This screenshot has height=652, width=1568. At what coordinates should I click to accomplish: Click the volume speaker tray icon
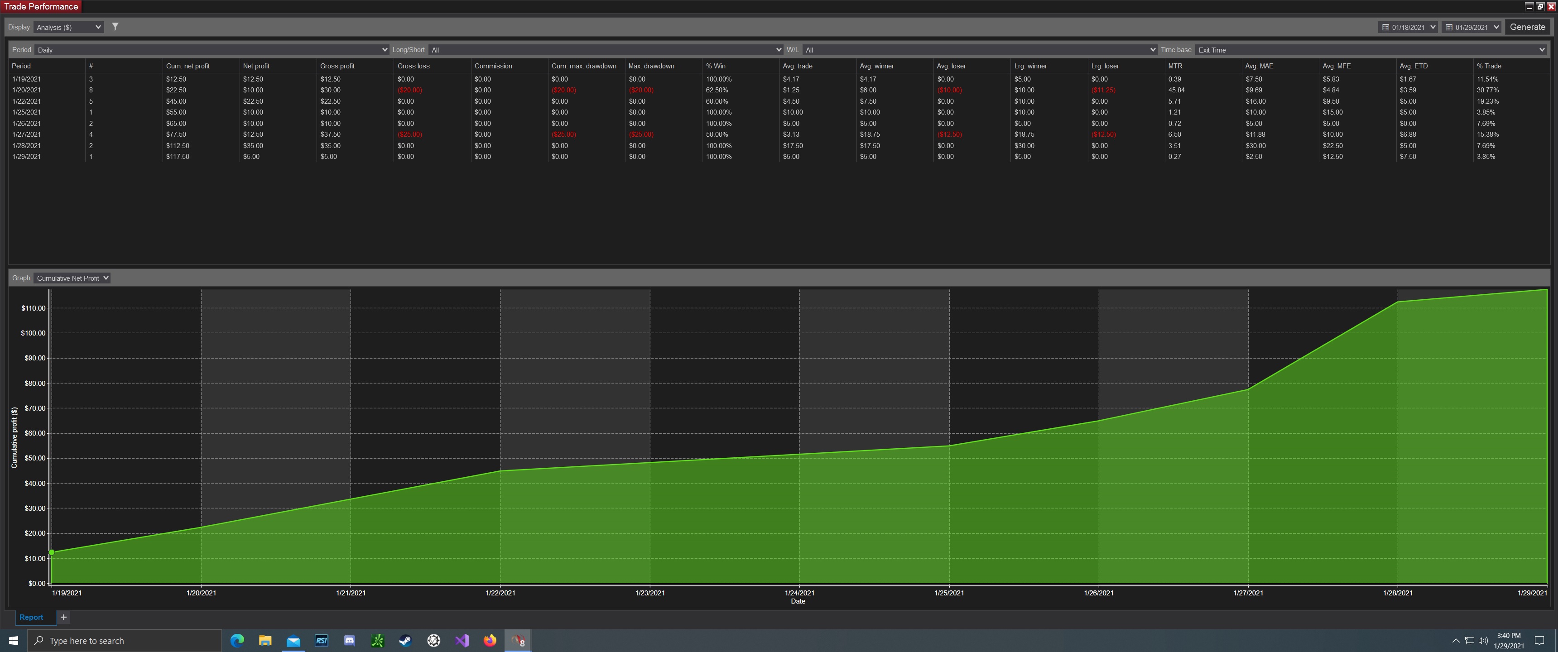coord(1483,640)
